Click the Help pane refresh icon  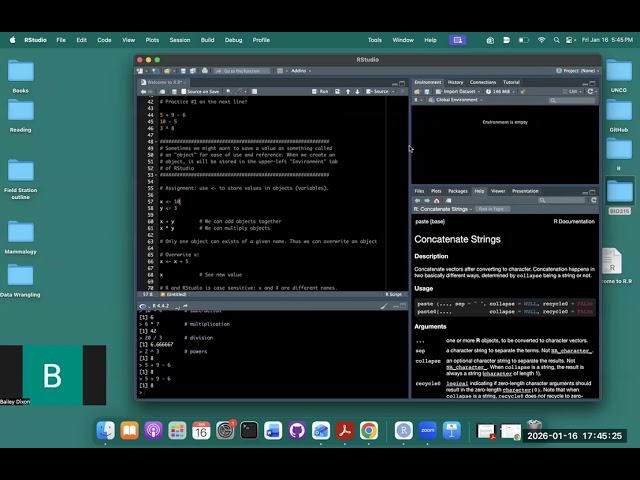pos(593,200)
